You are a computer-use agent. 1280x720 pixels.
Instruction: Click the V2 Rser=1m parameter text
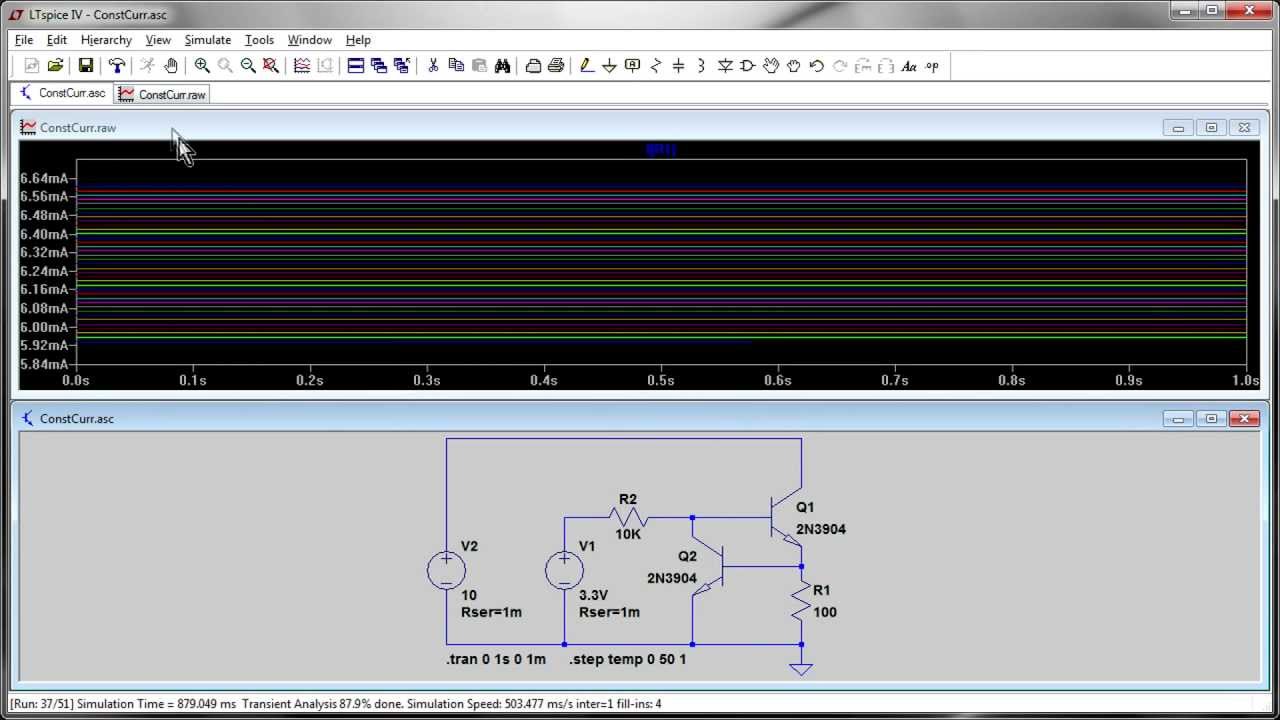click(x=491, y=612)
